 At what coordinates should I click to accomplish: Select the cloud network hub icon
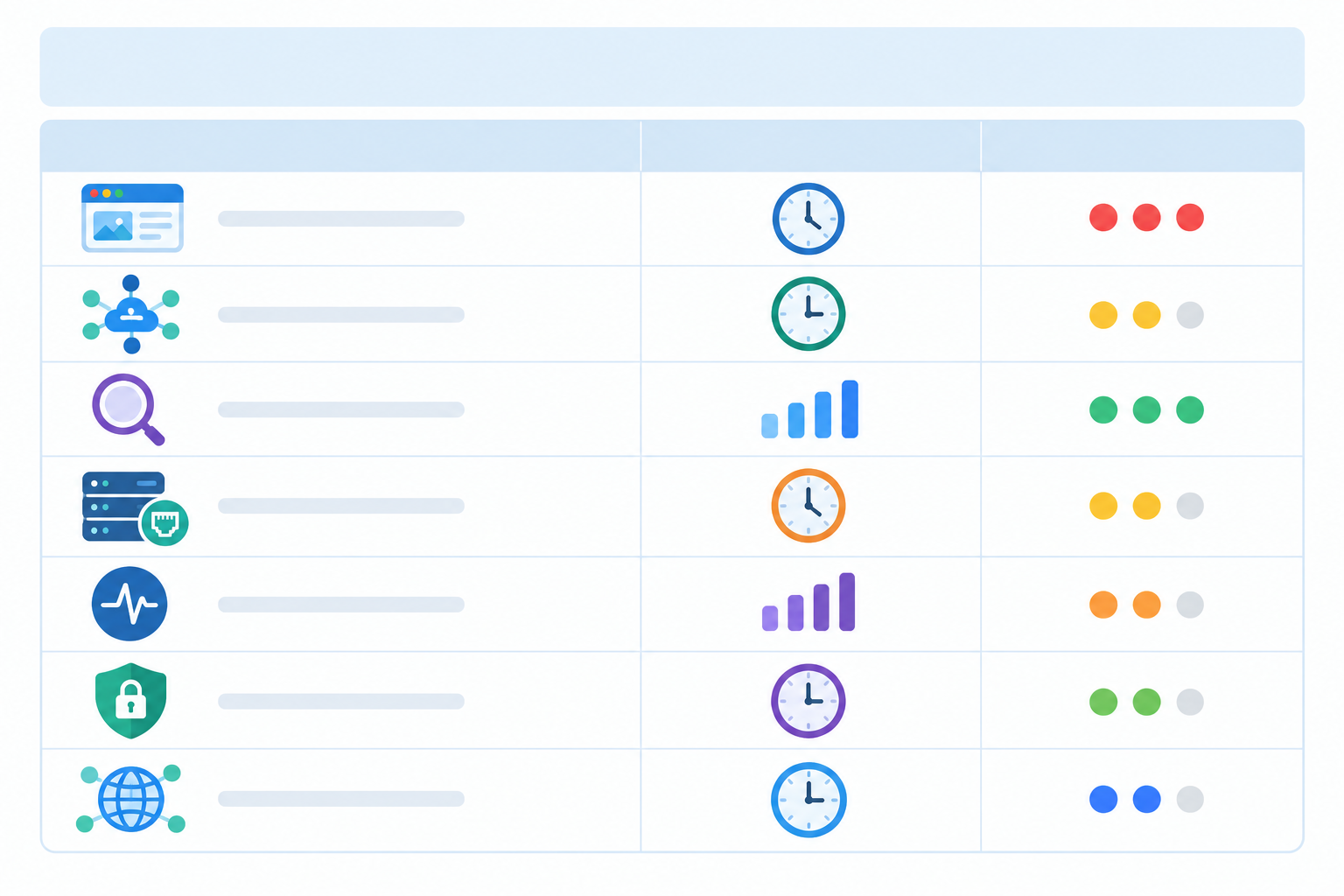pos(131,314)
